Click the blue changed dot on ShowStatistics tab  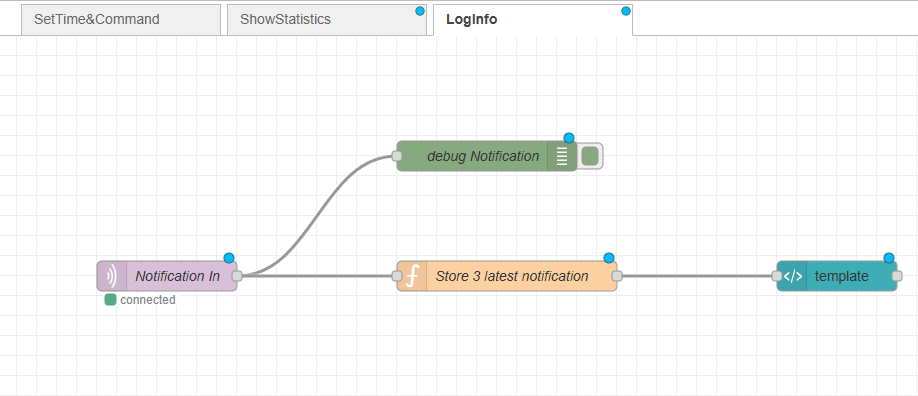point(420,11)
